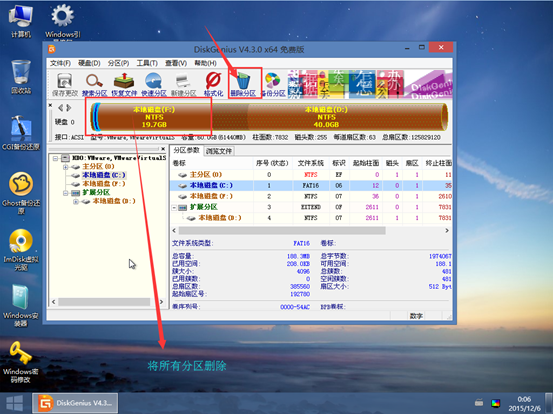The width and height of the screenshot is (553, 414).
Task: Click the partition table scroll left arrow
Action: click(174, 231)
